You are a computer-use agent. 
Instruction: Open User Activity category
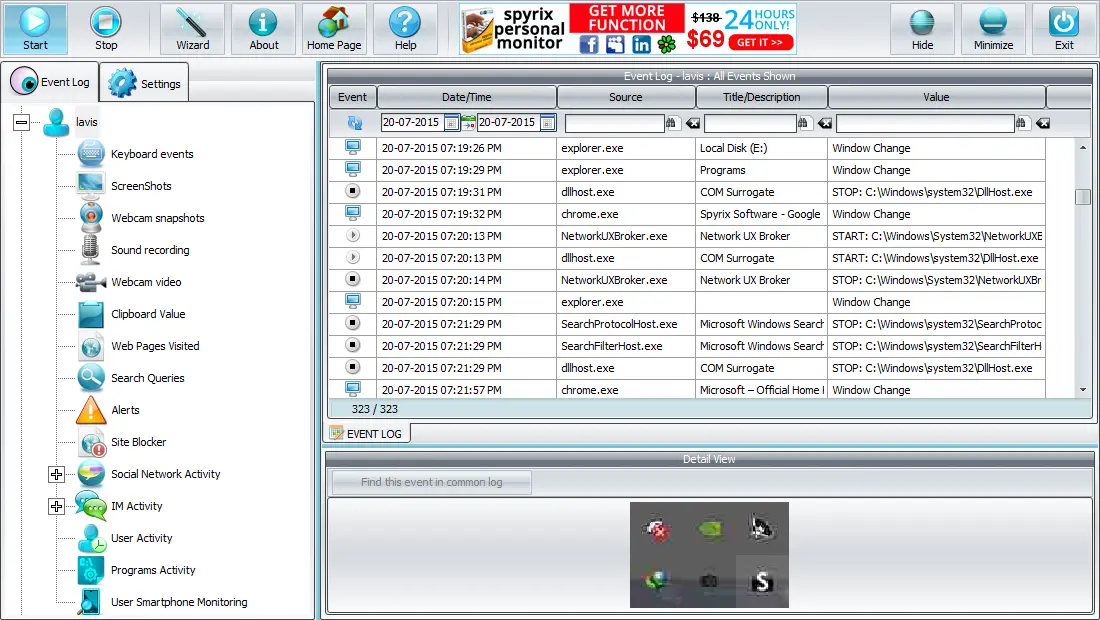coord(141,538)
